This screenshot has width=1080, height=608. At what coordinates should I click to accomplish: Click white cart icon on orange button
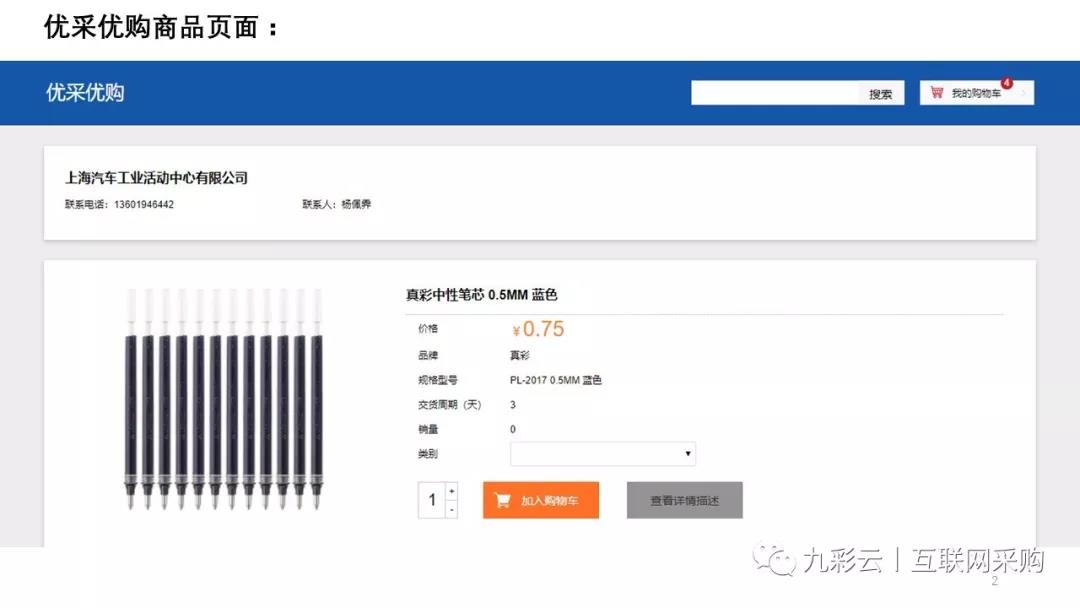[x=503, y=501]
